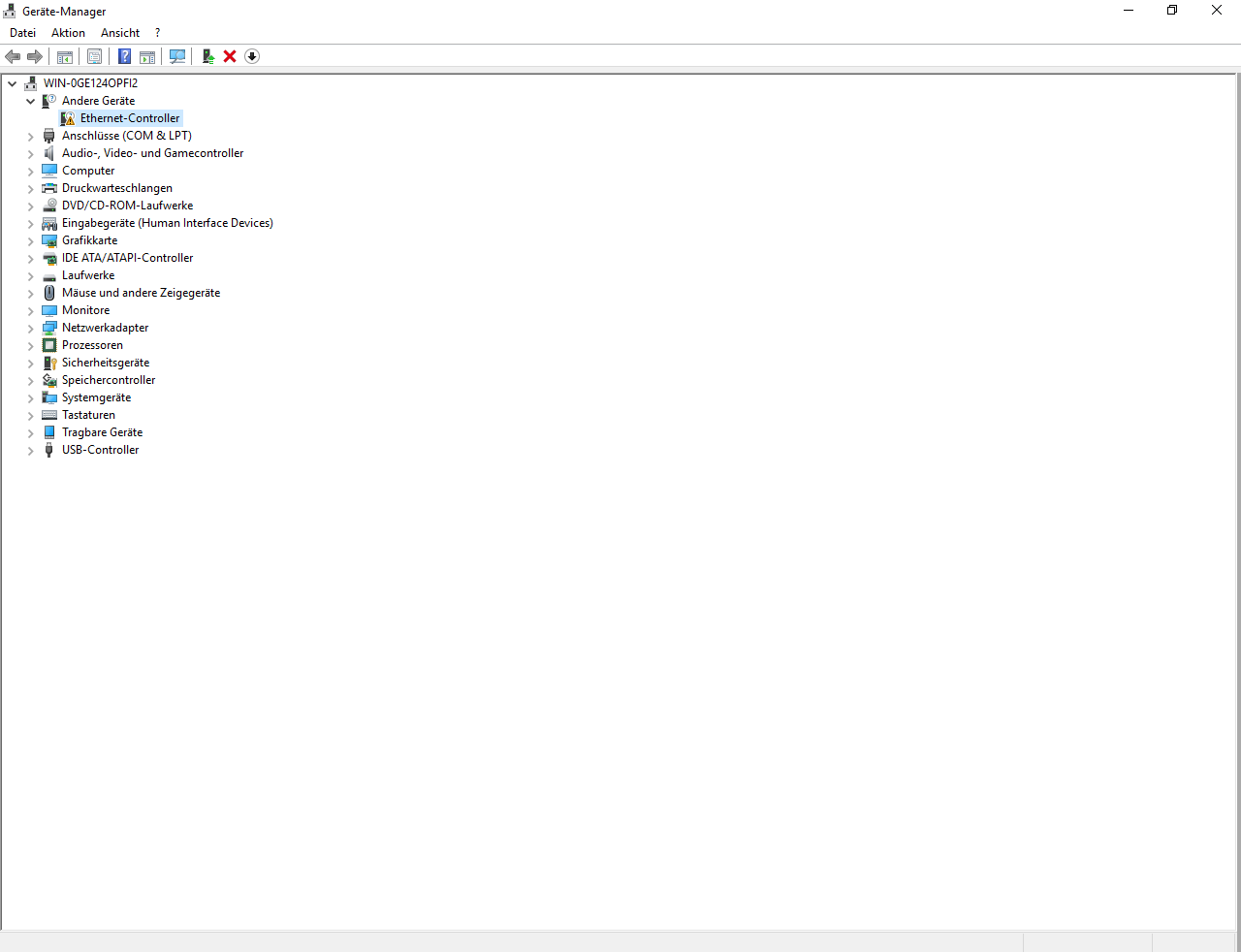This screenshot has height=952, width=1241.
Task: Open the Aktion menu
Action: [x=68, y=33]
